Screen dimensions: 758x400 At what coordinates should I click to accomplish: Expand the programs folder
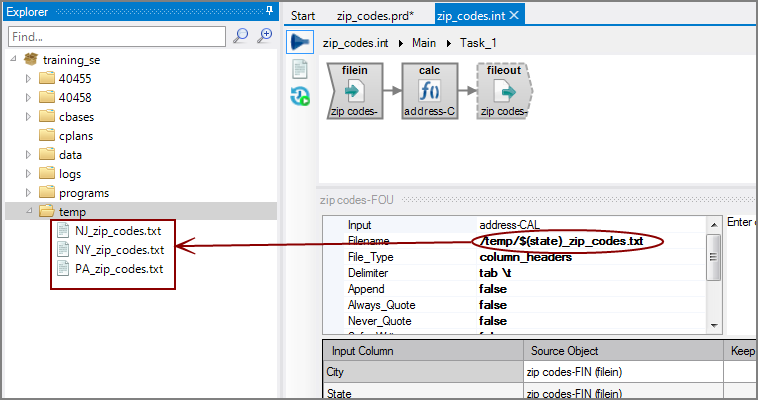click(28, 193)
